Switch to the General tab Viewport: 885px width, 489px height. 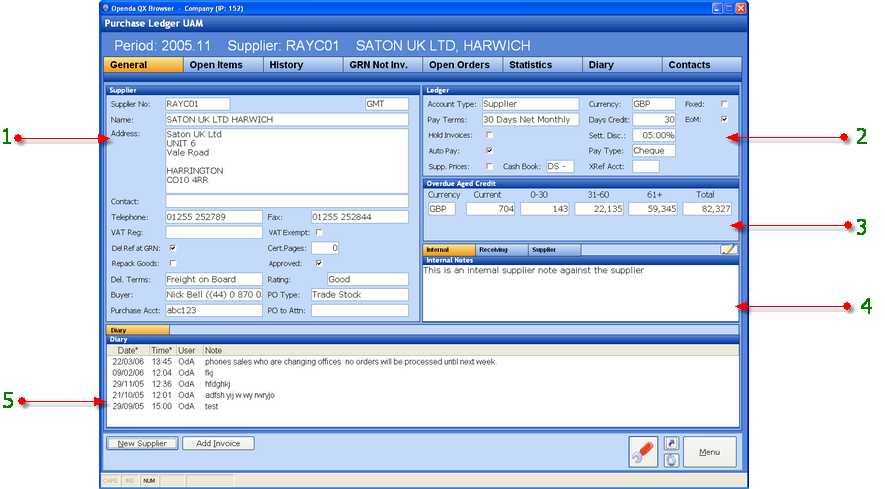[143, 65]
